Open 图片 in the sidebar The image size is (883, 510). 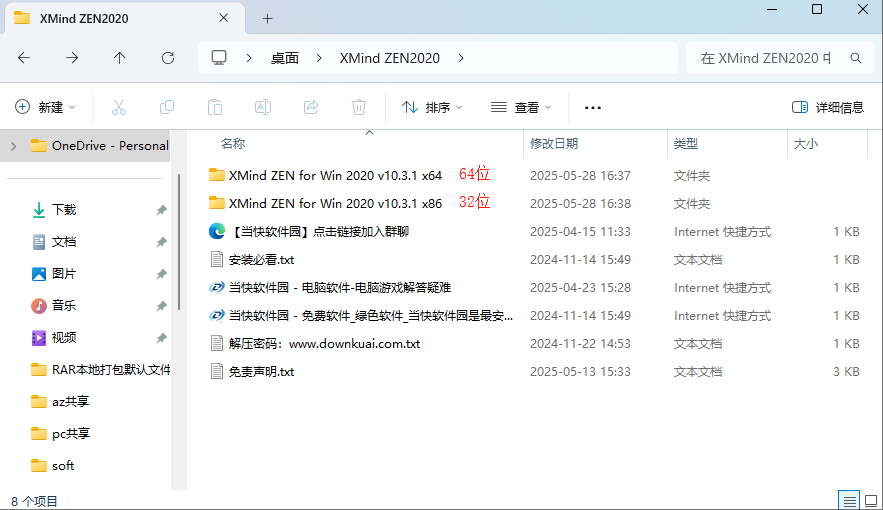pos(64,274)
